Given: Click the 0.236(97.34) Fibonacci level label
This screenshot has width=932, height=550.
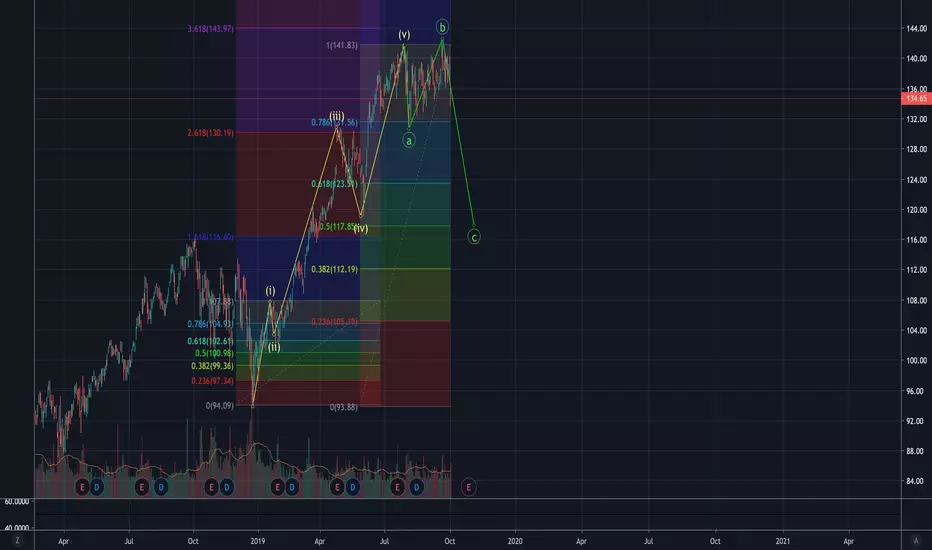Looking at the screenshot, I should (x=212, y=381).
